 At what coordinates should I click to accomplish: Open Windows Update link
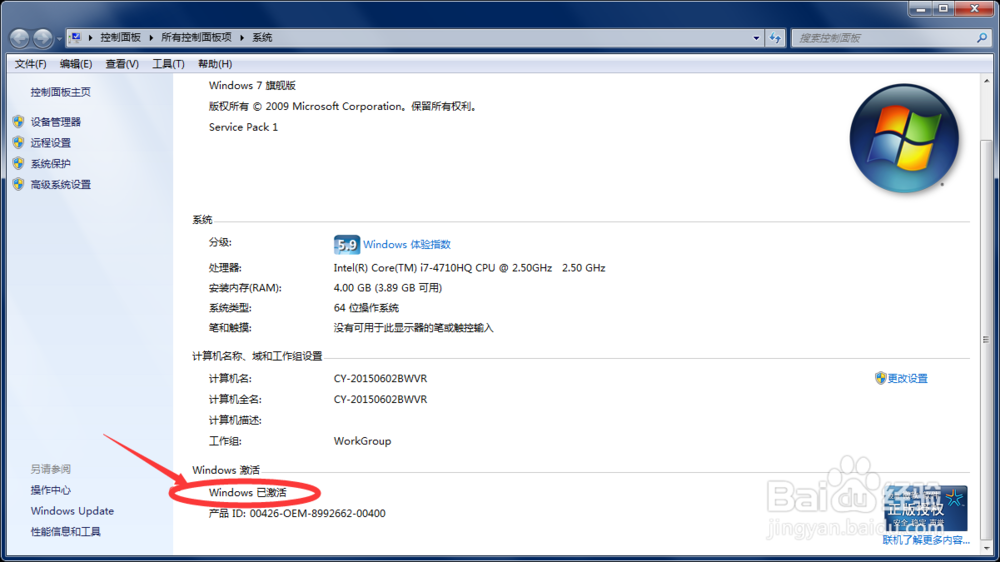(72, 511)
